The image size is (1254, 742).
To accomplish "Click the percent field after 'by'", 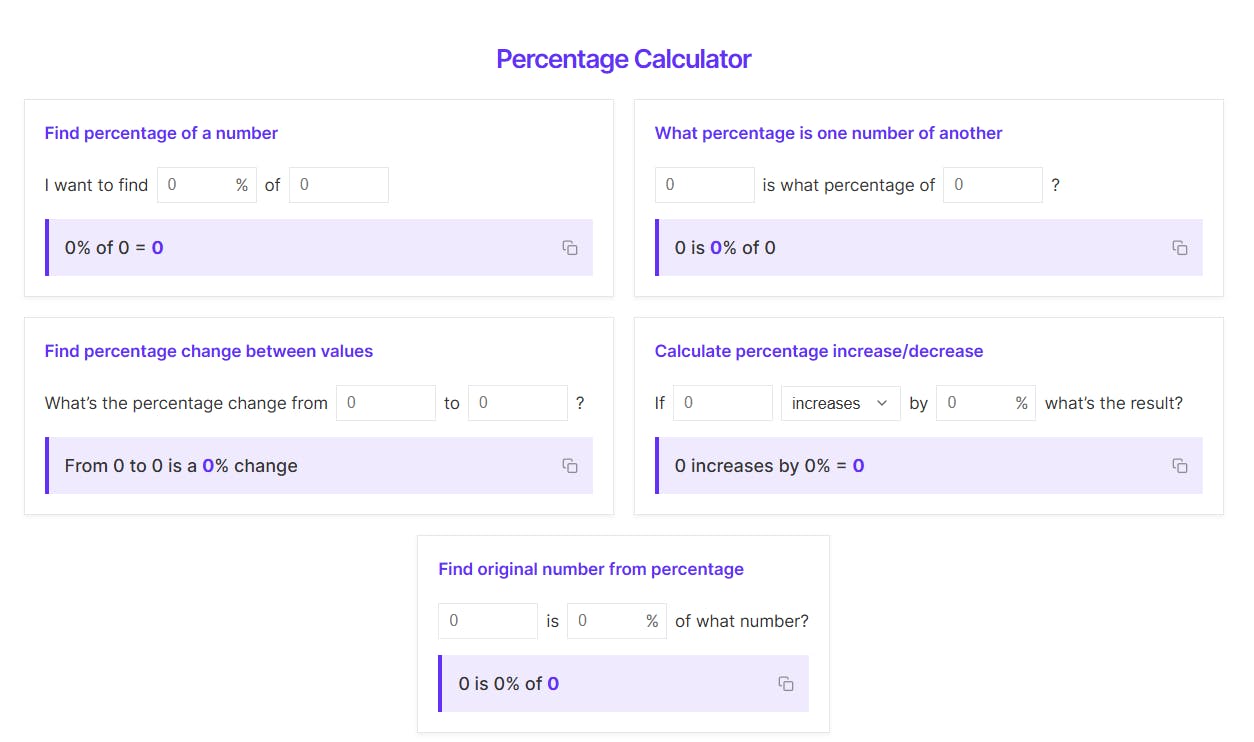I will (x=986, y=403).
